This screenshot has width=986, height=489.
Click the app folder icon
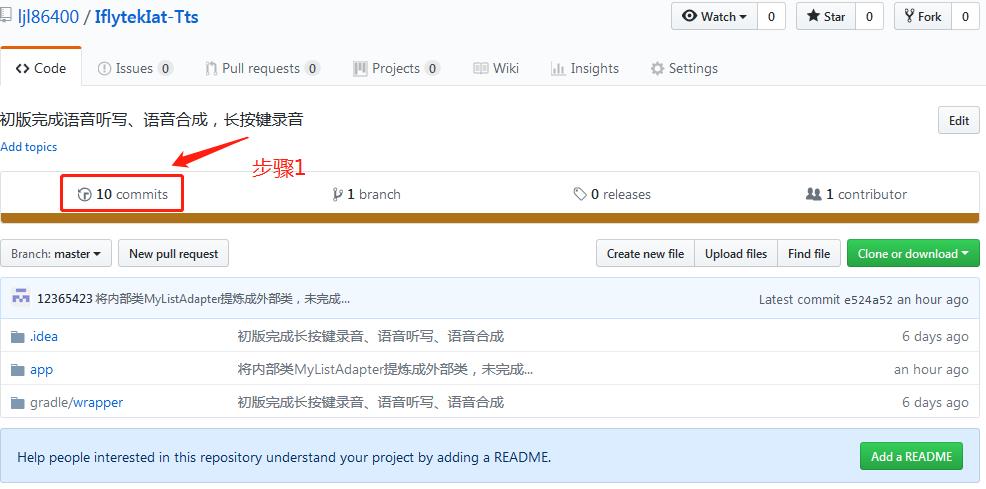coord(18,370)
